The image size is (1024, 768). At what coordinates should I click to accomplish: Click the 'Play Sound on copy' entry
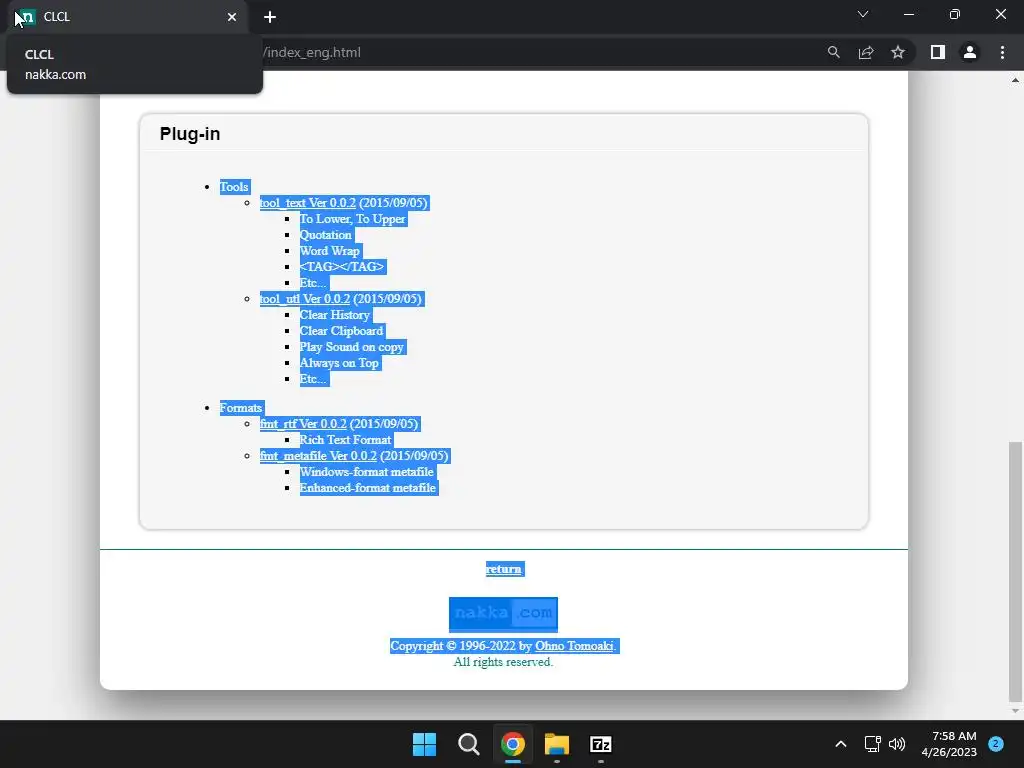click(x=352, y=347)
